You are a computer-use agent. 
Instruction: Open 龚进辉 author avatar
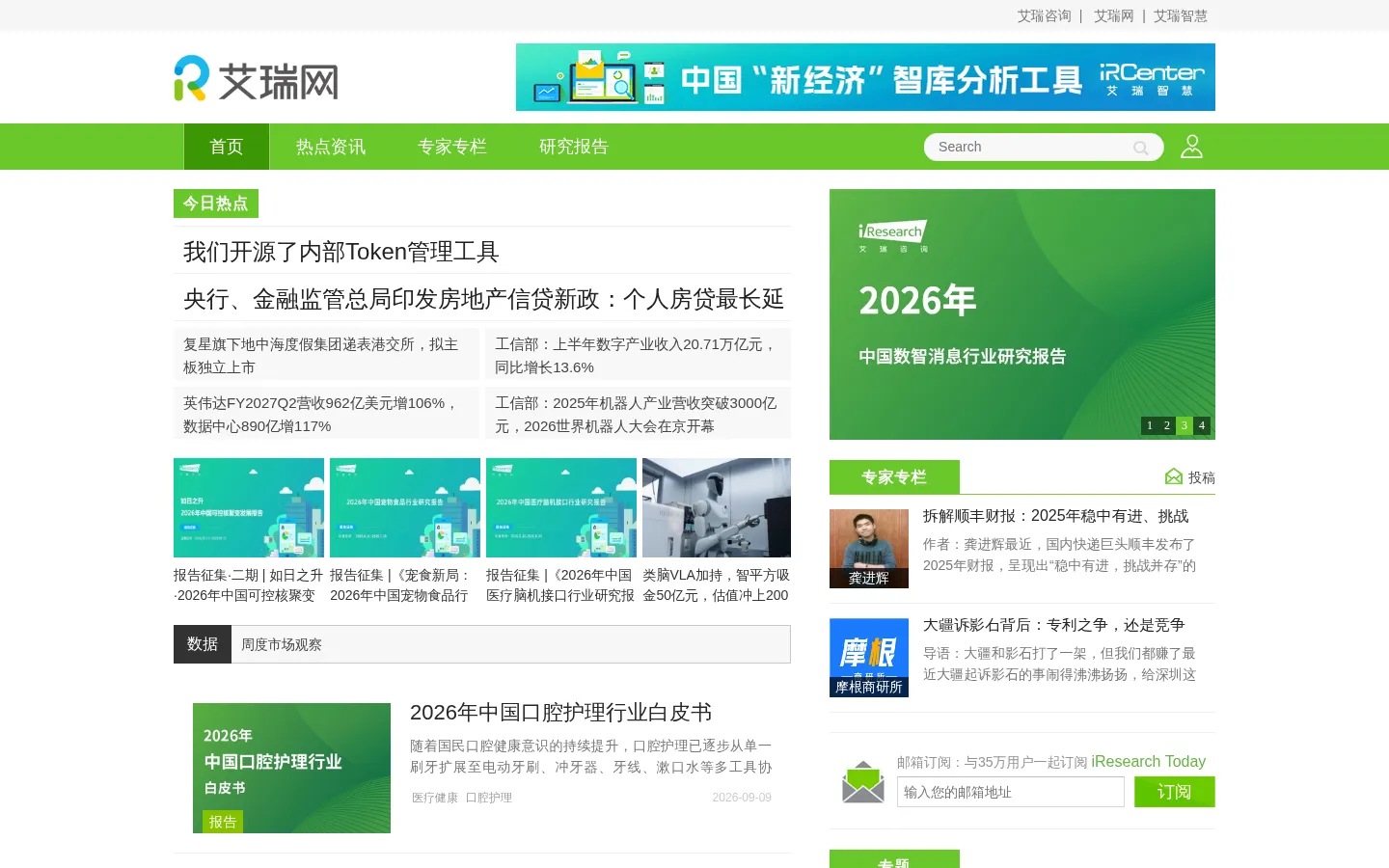pyautogui.click(x=869, y=549)
